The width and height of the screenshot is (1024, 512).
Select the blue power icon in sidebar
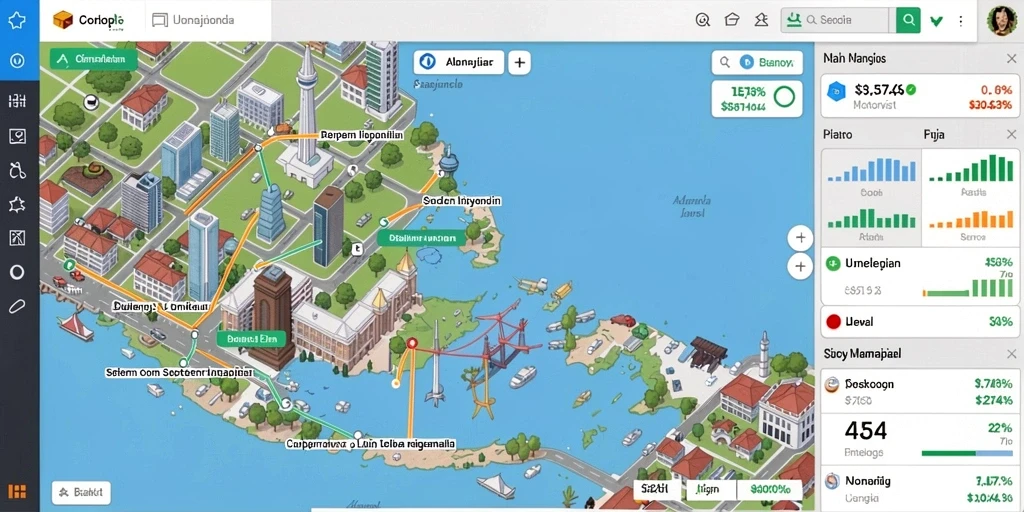pos(17,61)
